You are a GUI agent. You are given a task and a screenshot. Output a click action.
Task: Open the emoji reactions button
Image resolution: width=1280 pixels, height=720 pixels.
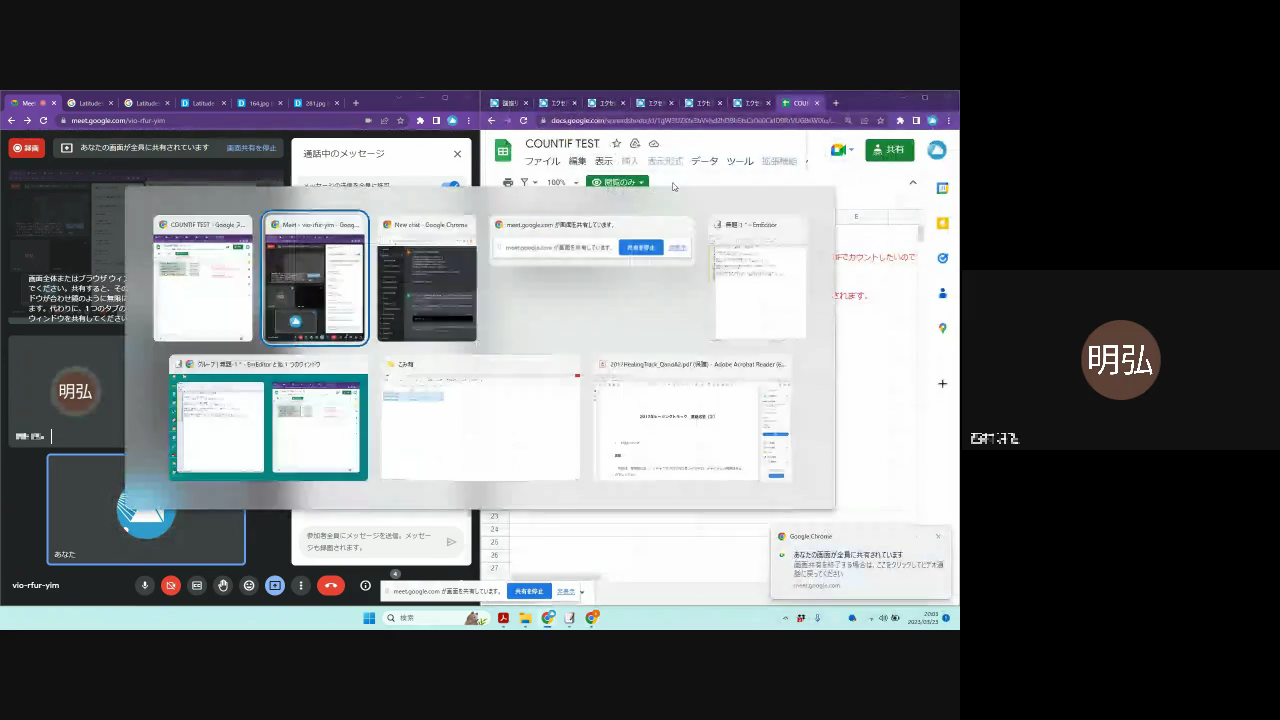tap(249, 586)
